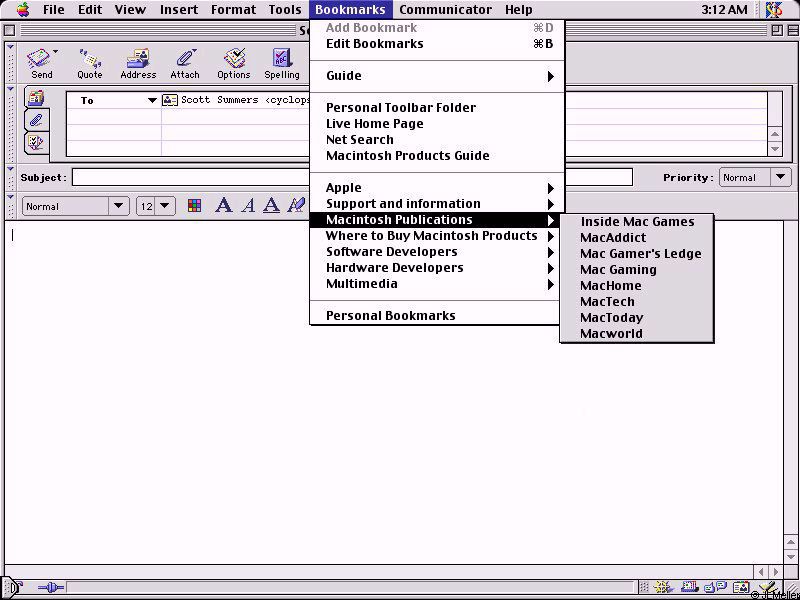Expand the Software Developers submenu

(437, 252)
